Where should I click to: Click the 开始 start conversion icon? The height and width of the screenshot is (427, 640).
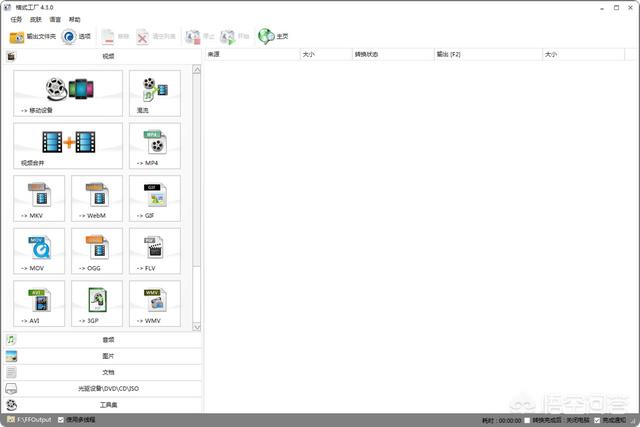click(228, 37)
